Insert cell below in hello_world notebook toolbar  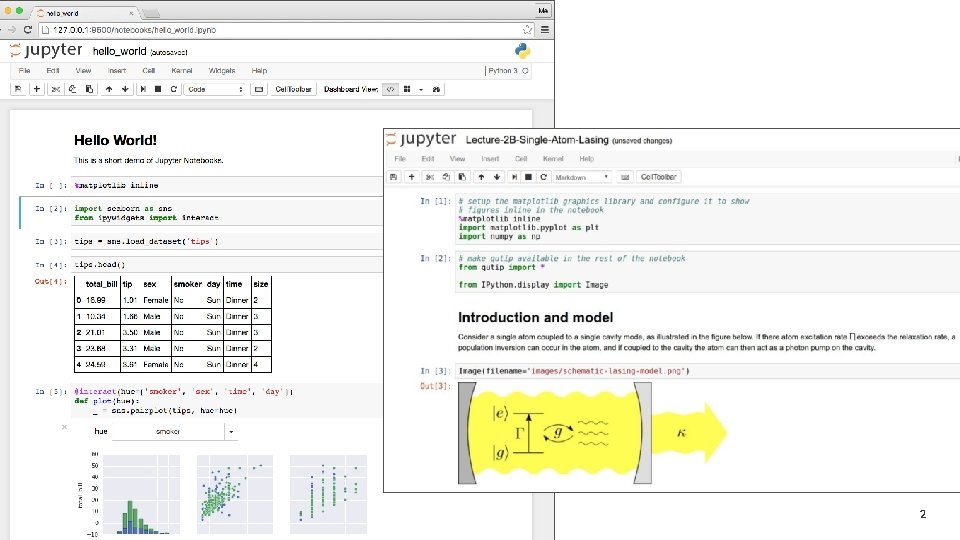click(x=37, y=89)
